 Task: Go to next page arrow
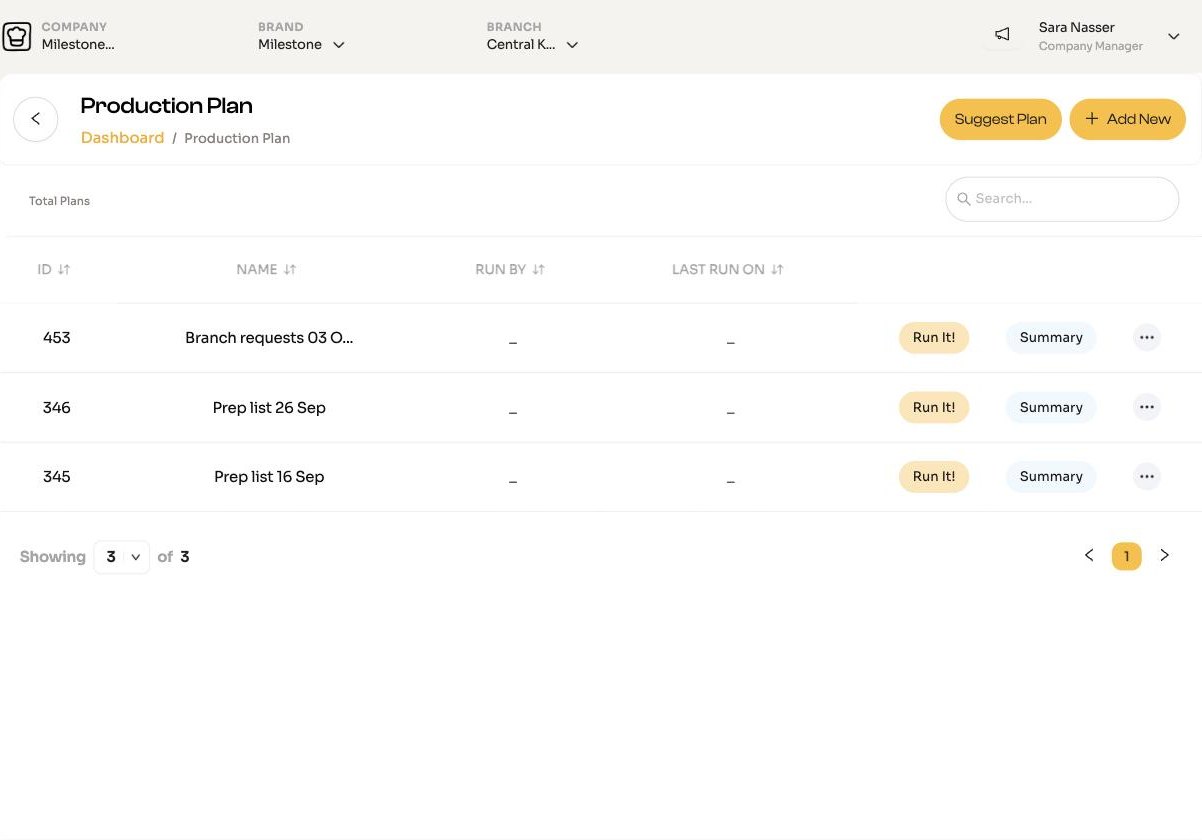(1164, 555)
